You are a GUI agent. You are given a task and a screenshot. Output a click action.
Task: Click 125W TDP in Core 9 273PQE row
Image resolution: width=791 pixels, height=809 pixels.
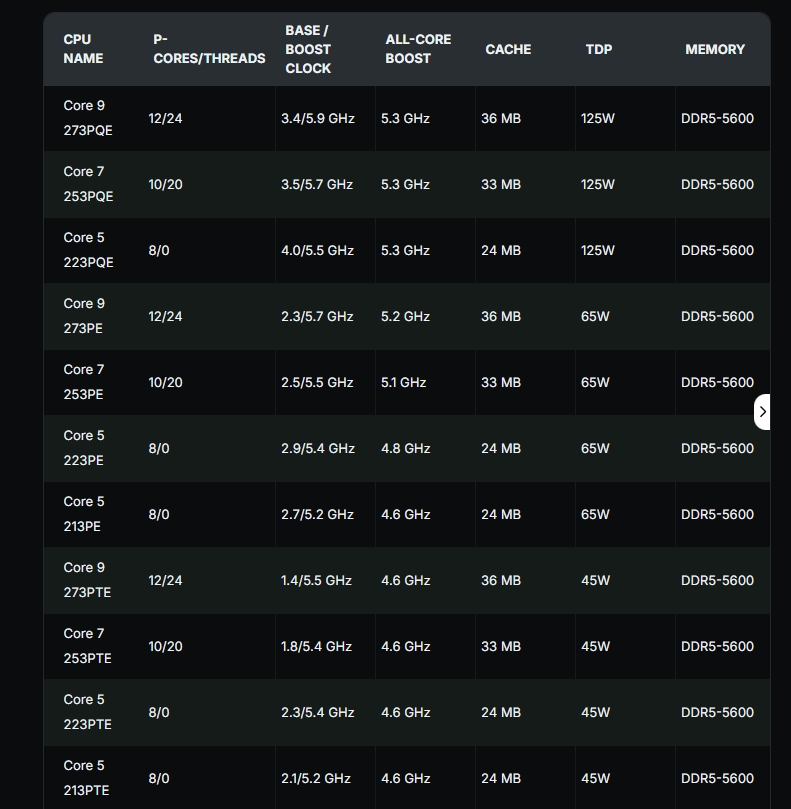coord(598,119)
